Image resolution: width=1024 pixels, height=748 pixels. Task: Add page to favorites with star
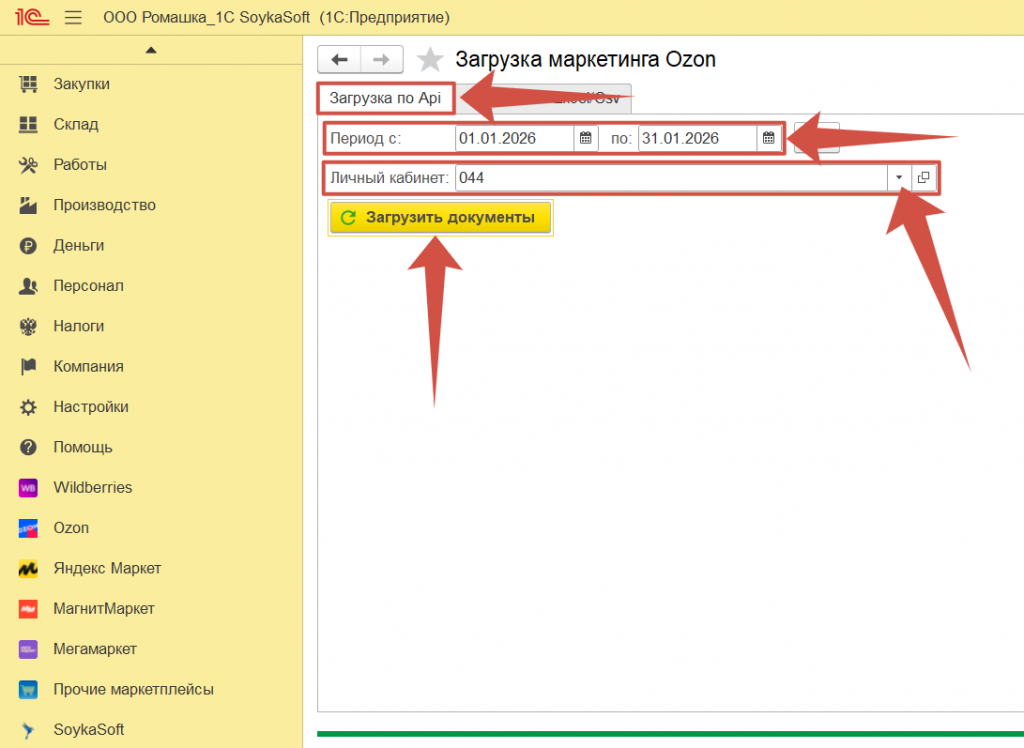430,60
